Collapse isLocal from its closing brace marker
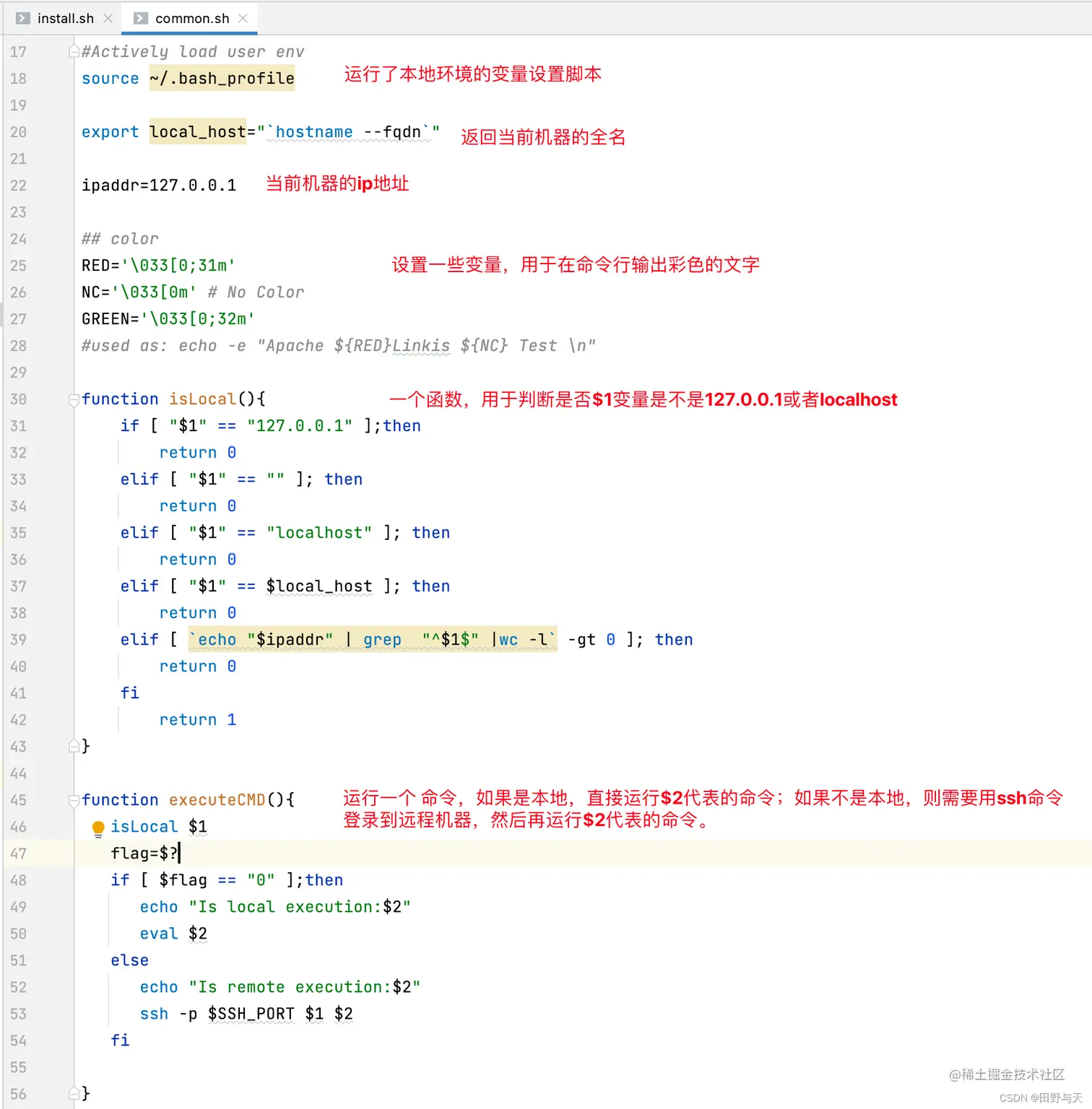Viewport: 1092px width, 1109px height. 74,746
